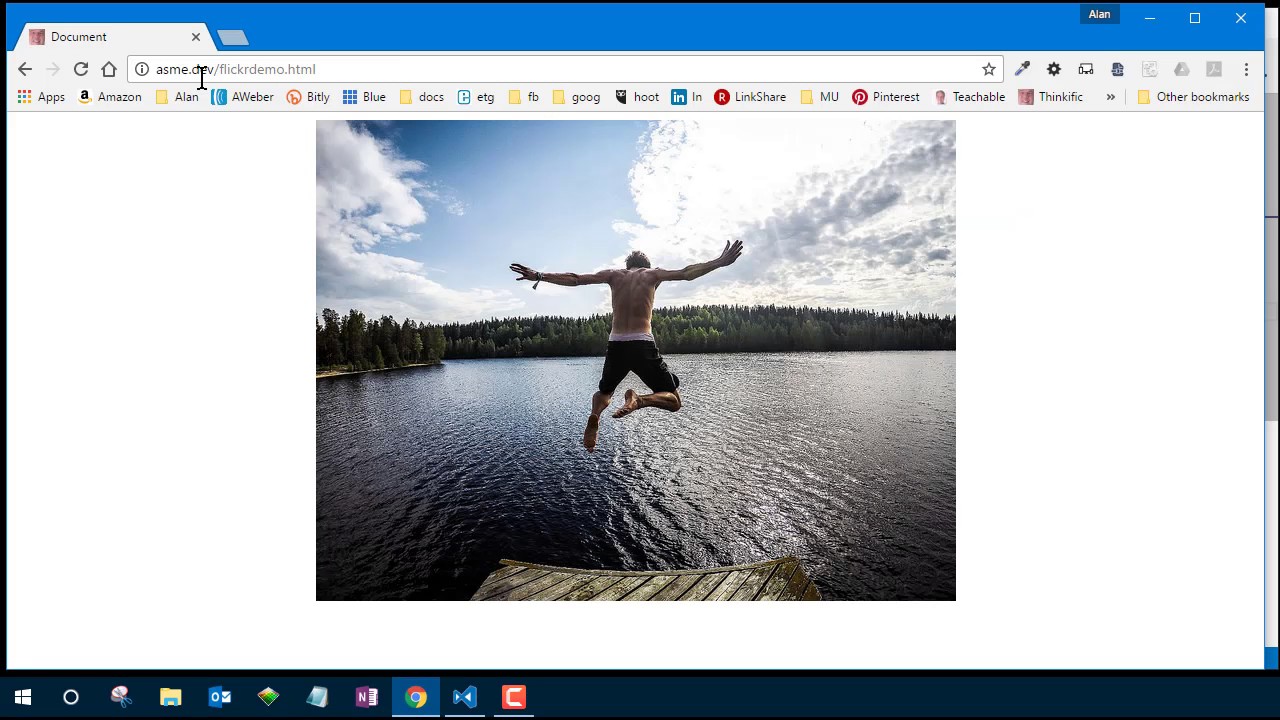Switch to Camtasia in the taskbar

tap(514, 697)
